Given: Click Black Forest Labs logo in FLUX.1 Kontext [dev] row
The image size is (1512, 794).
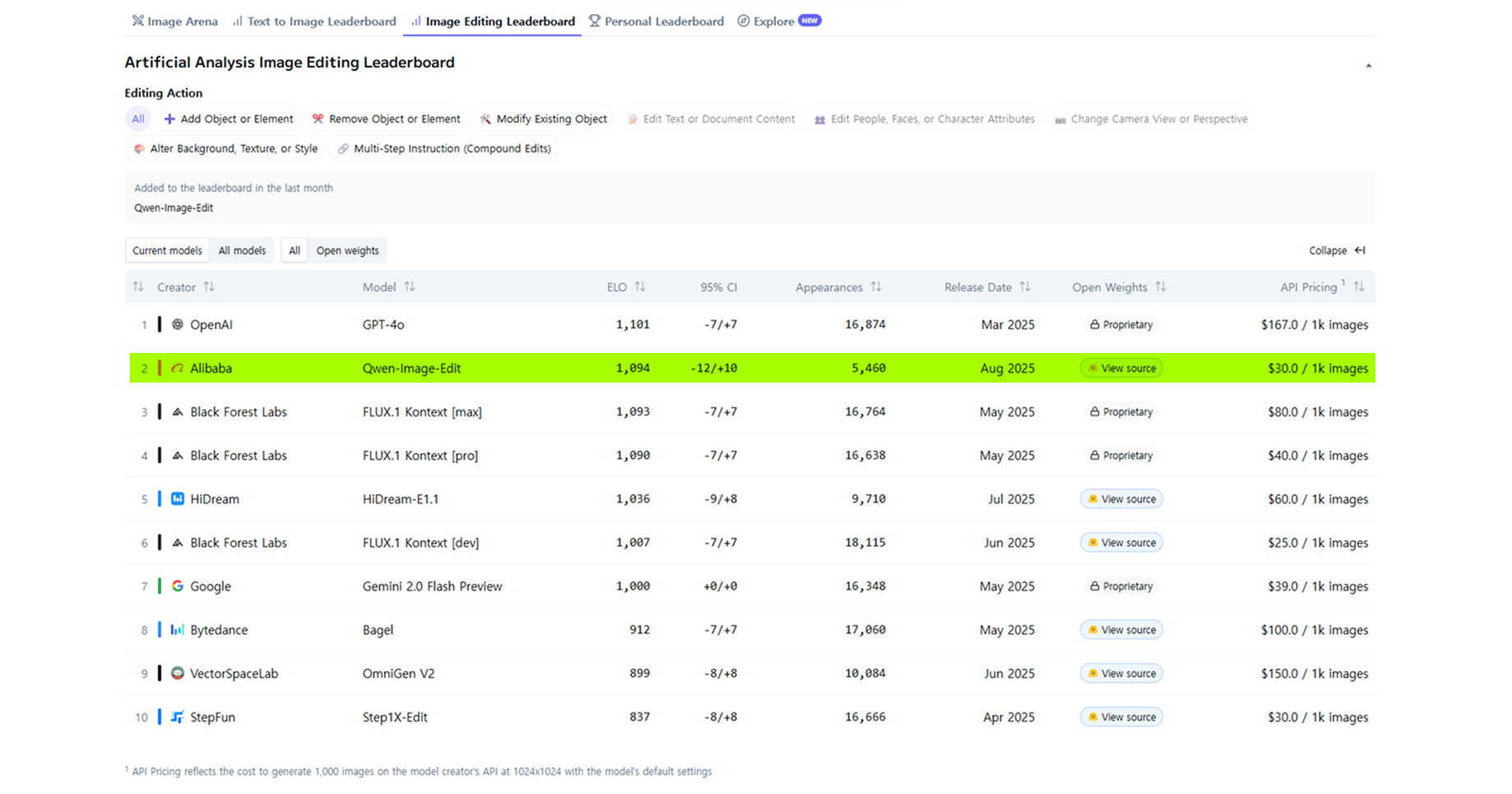Looking at the screenshot, I should 178,543.
